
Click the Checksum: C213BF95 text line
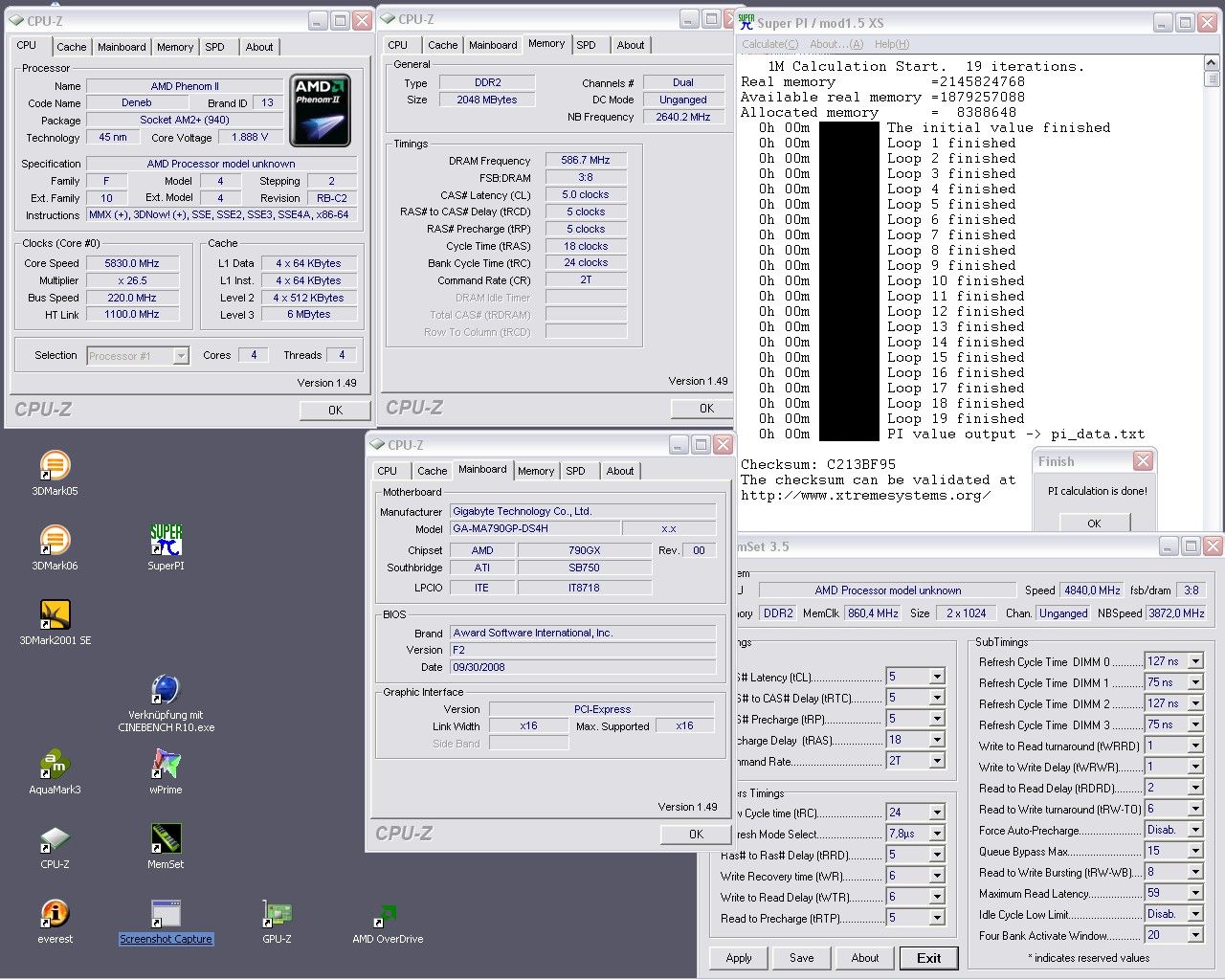point(818,464)
